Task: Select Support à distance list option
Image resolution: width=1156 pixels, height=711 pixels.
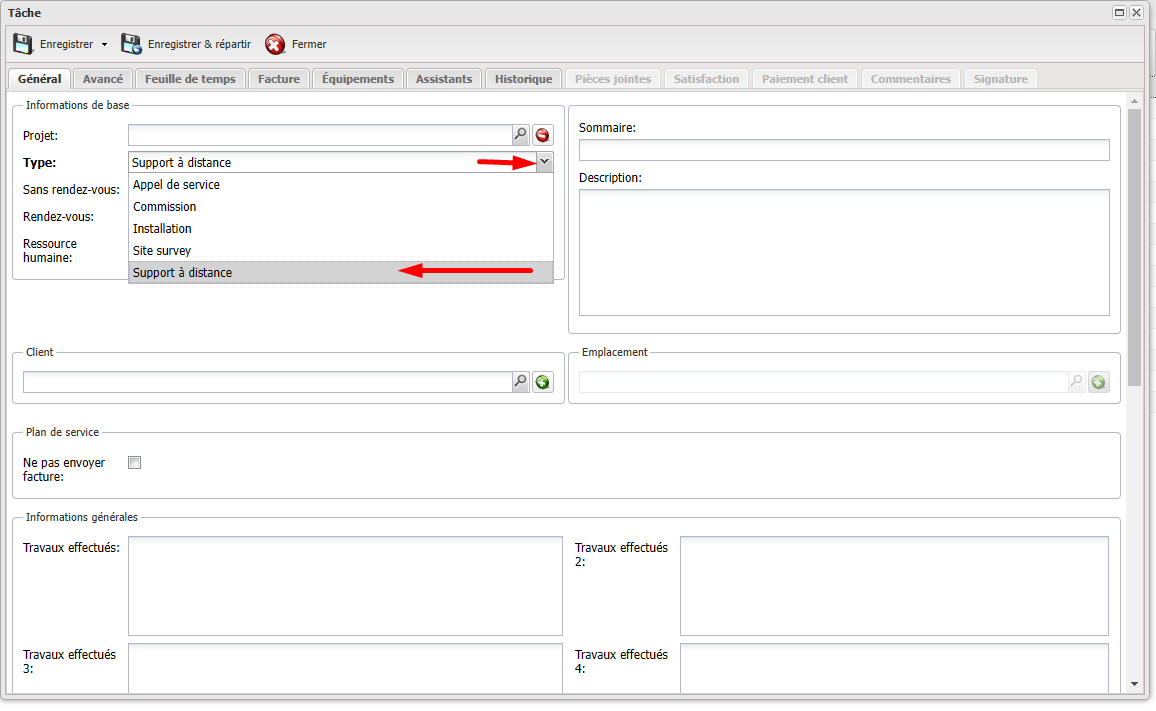Action: pyautogui.click(x=341, y=273)
